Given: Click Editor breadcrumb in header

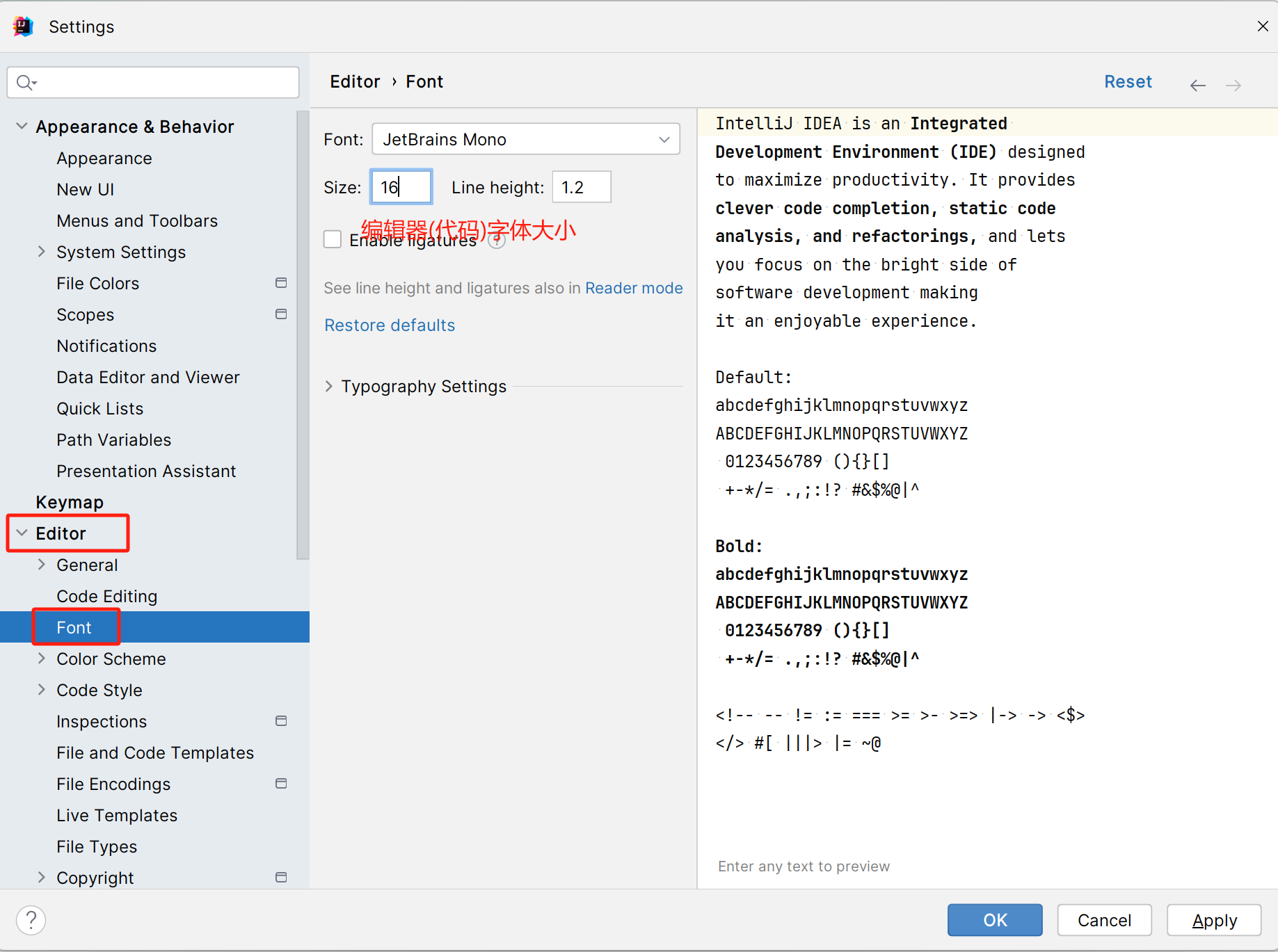Looking at the screenshot, I should (x=355, y=82).
